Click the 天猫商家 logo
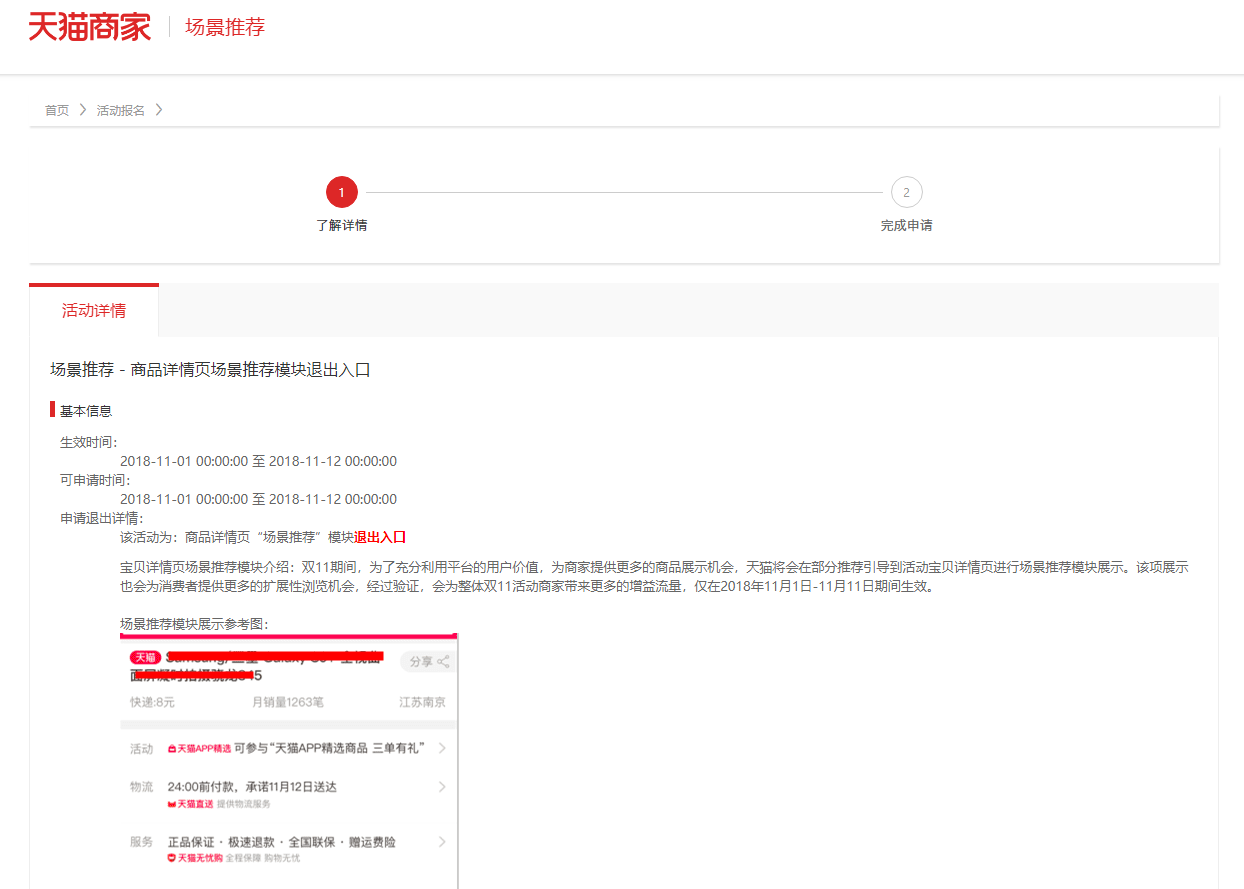This screenshot has width=1244, height=889. 90,27
